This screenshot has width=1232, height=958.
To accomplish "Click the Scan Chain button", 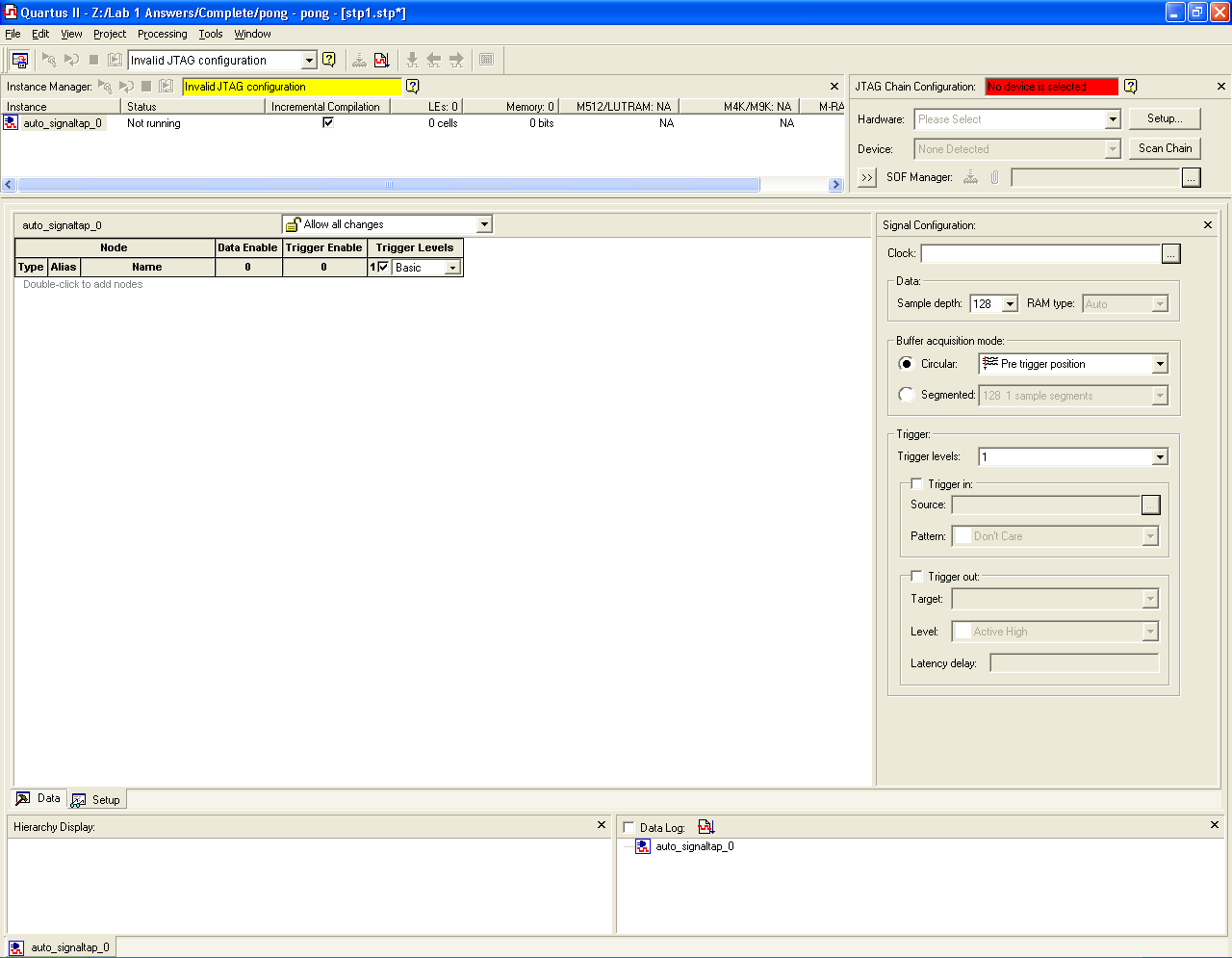I will pyautogui.click(x=1165, y=148).
